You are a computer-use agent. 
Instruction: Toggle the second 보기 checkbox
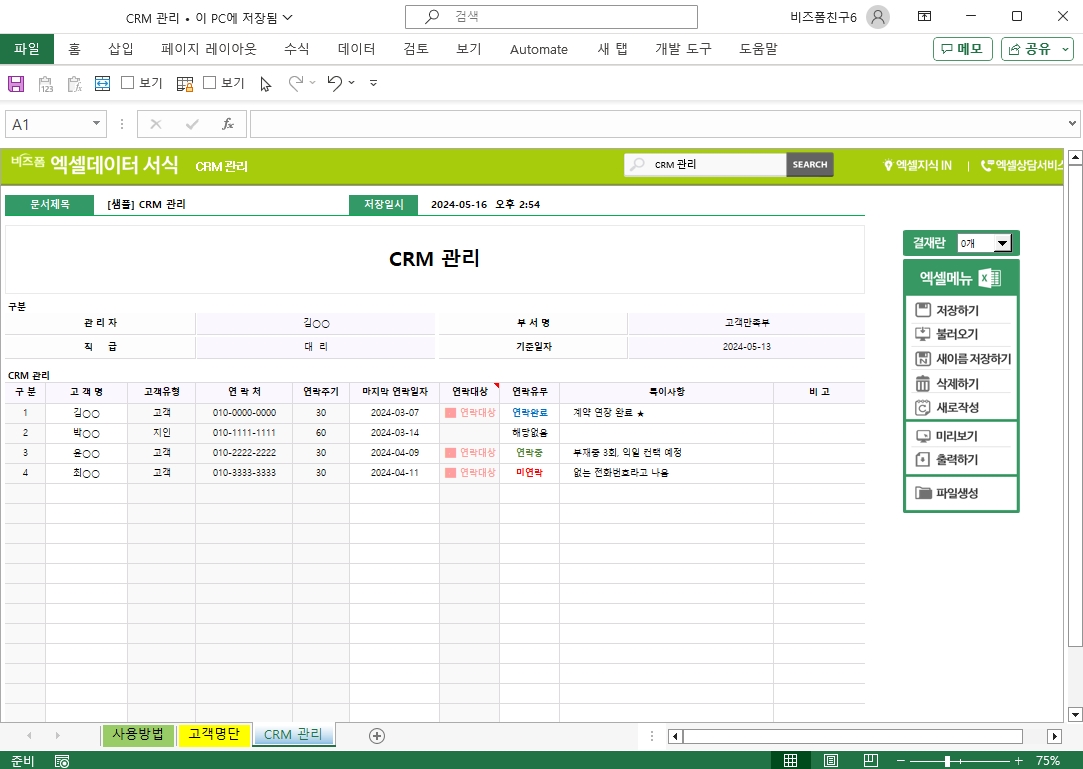pyautogui.click(x=210, y=84)
